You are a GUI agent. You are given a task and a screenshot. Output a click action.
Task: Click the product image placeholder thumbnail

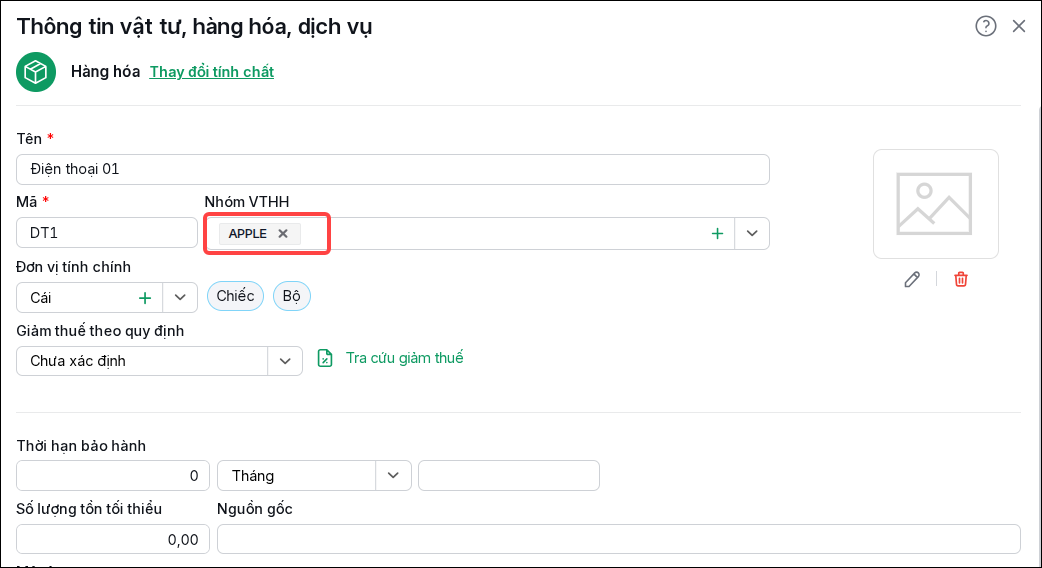click(936, 204)
